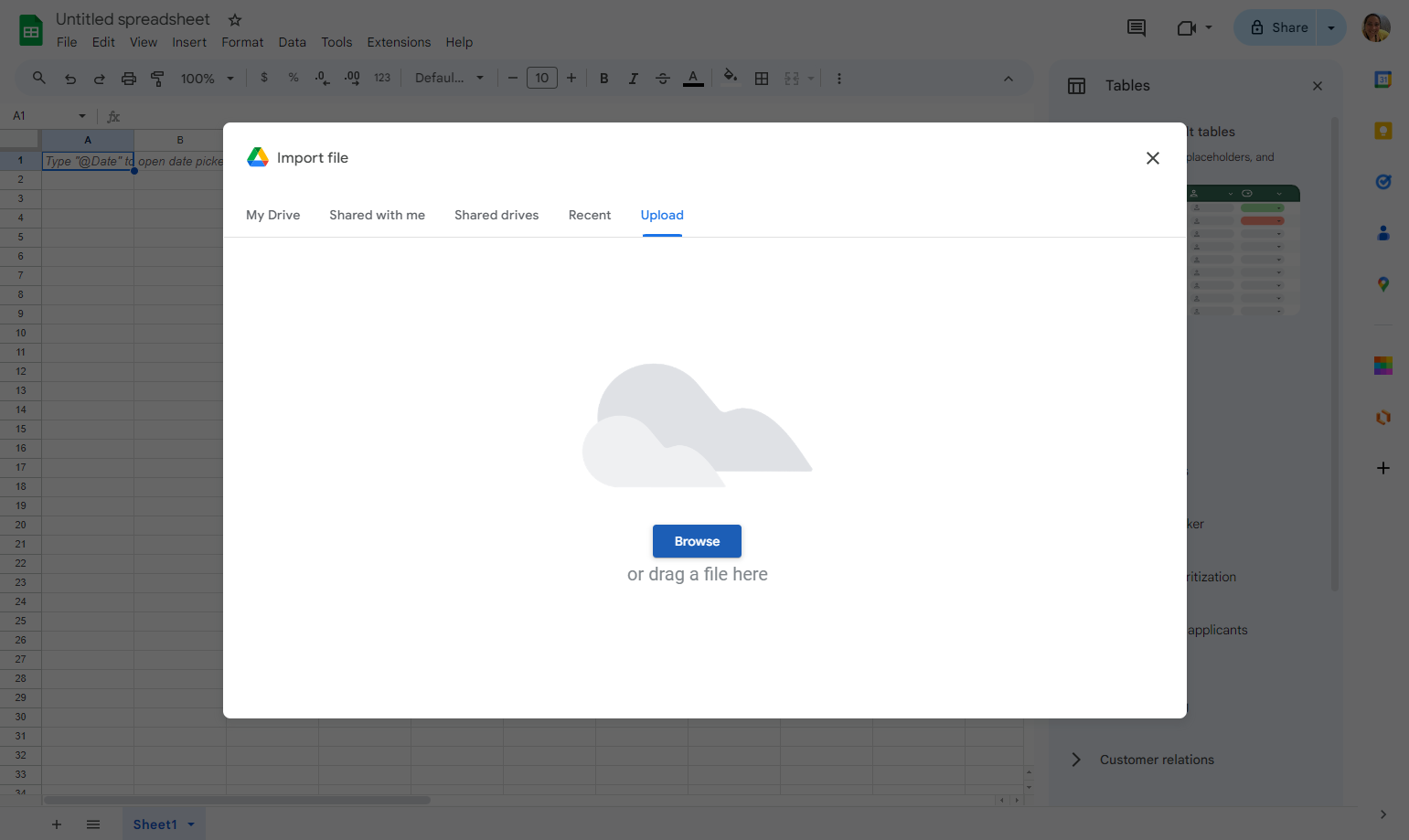Click the Undo icon in toolbar
The width and height of the screenshot is (1409, 840).
point(70,79)
